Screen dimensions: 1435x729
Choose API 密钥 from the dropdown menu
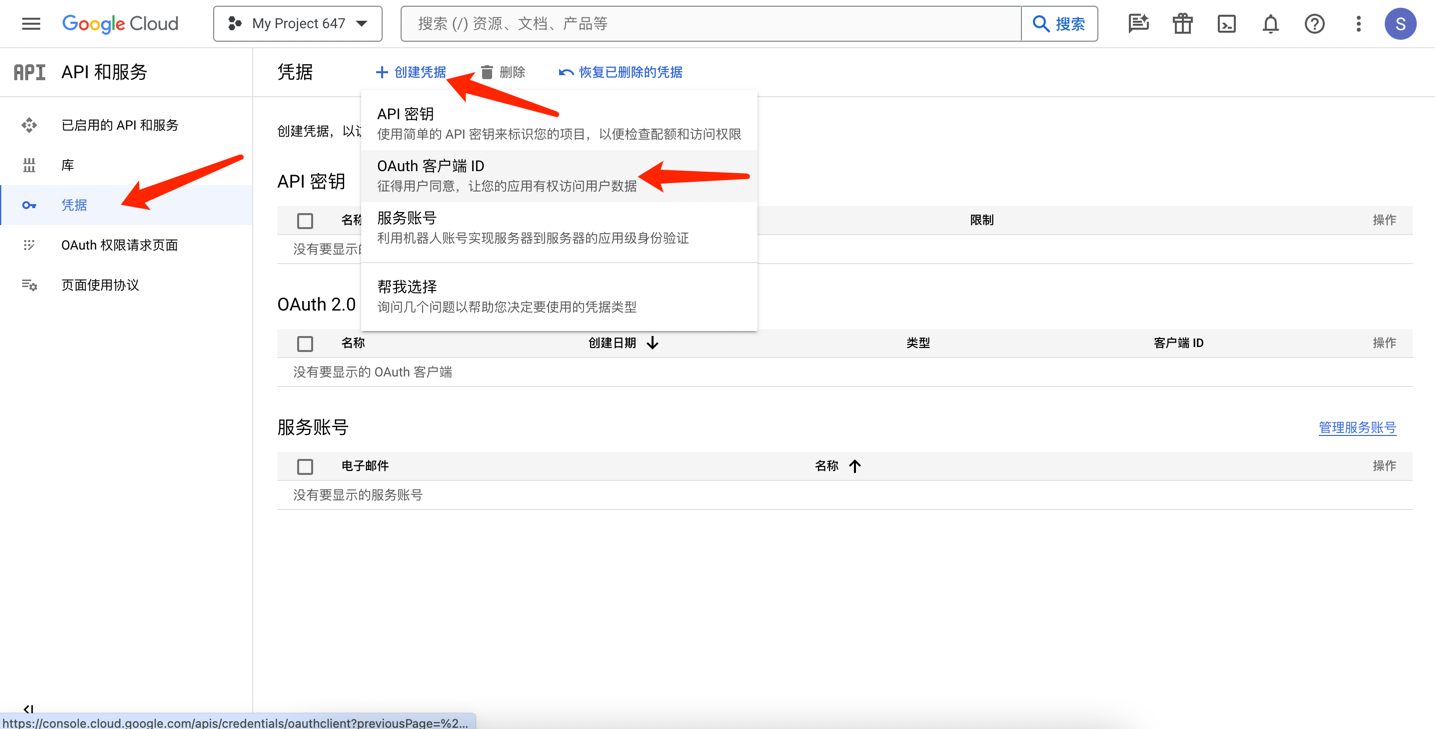[559, 124]
